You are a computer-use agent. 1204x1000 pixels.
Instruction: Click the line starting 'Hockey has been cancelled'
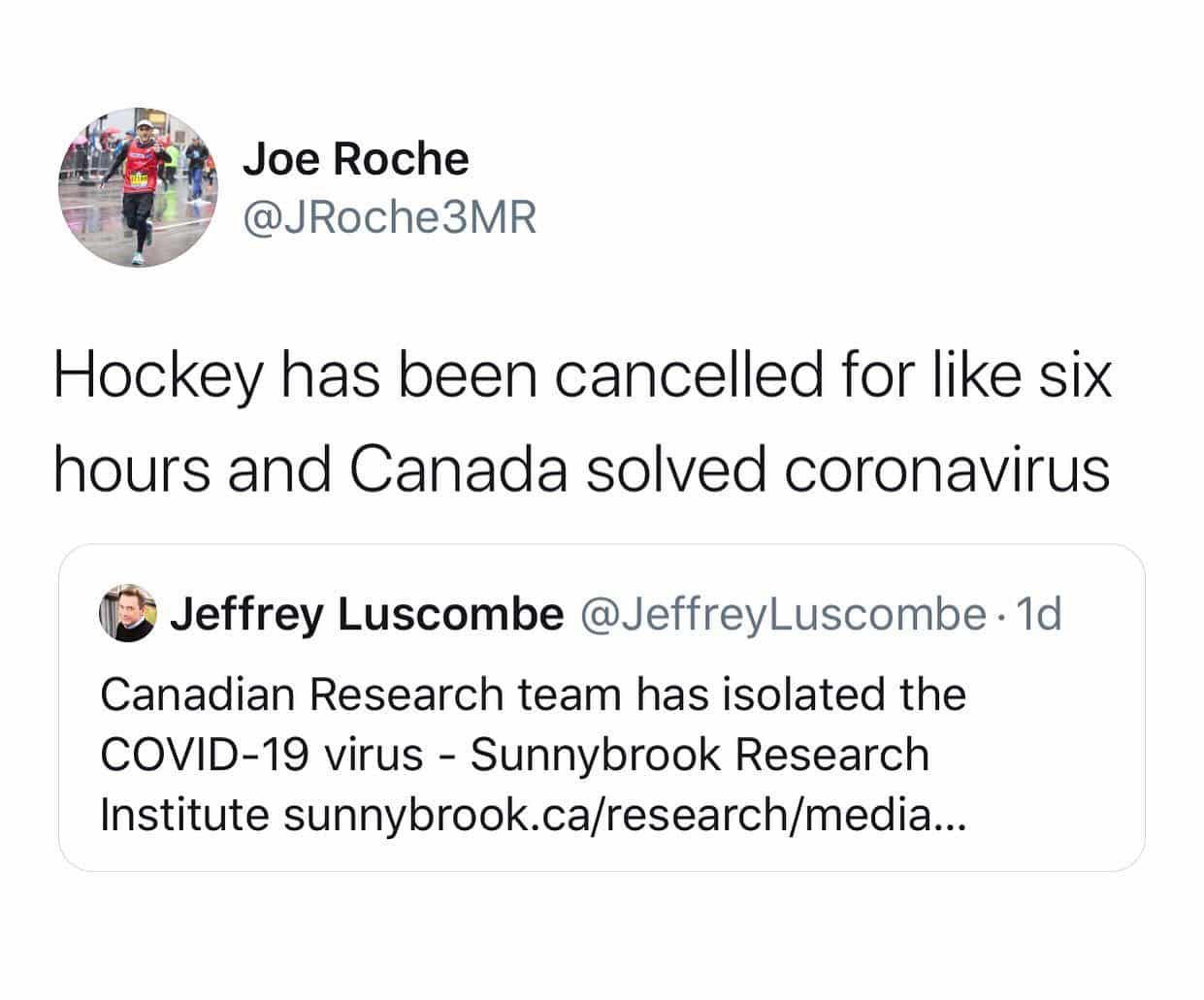[x=582, y=376]
